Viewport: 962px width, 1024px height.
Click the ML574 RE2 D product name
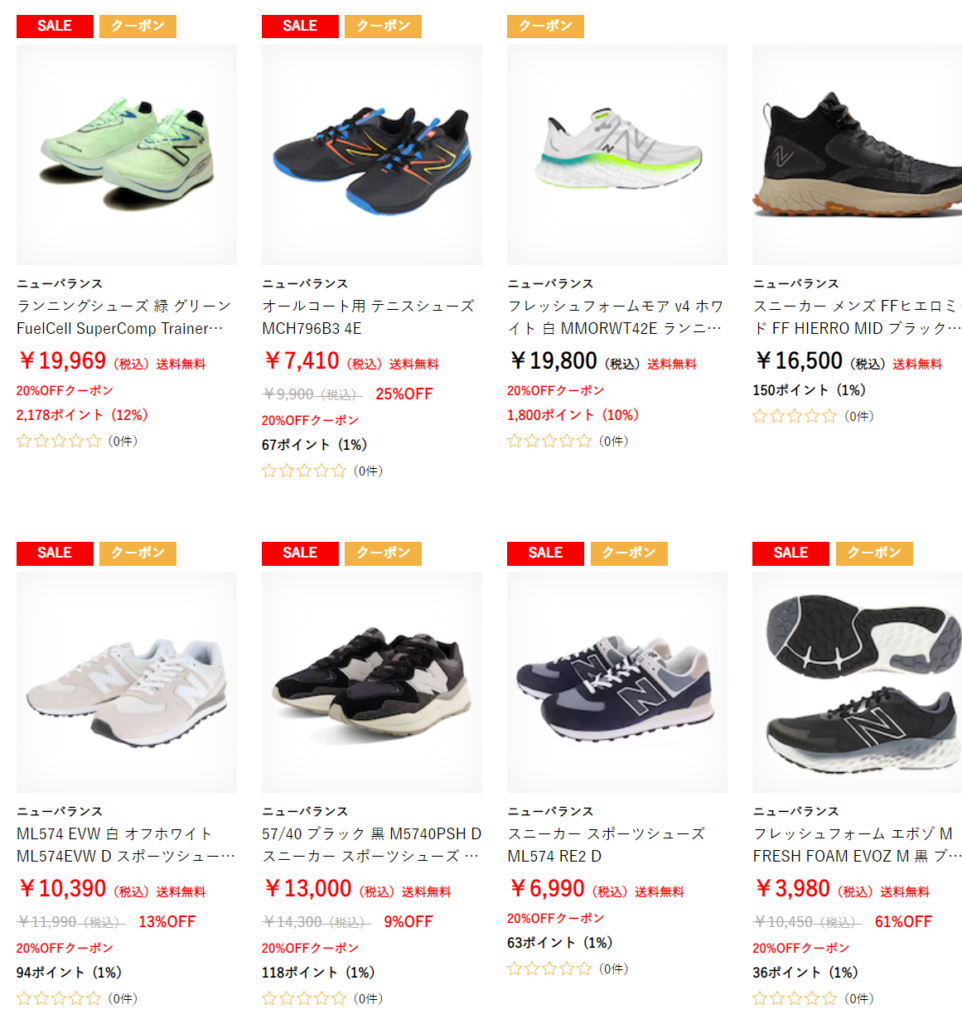coord(606,844)
